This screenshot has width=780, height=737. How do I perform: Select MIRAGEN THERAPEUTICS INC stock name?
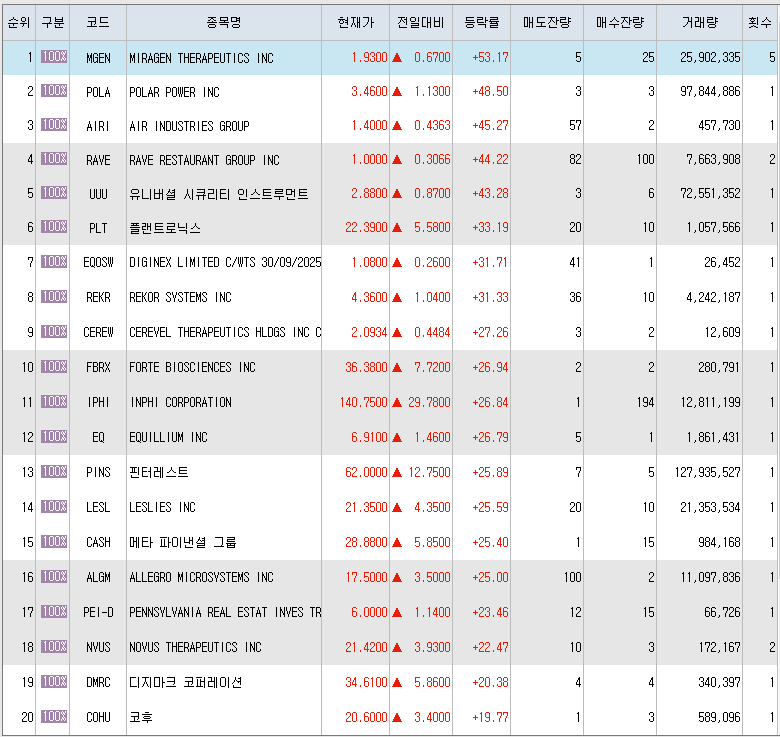[x=201, y=58]
